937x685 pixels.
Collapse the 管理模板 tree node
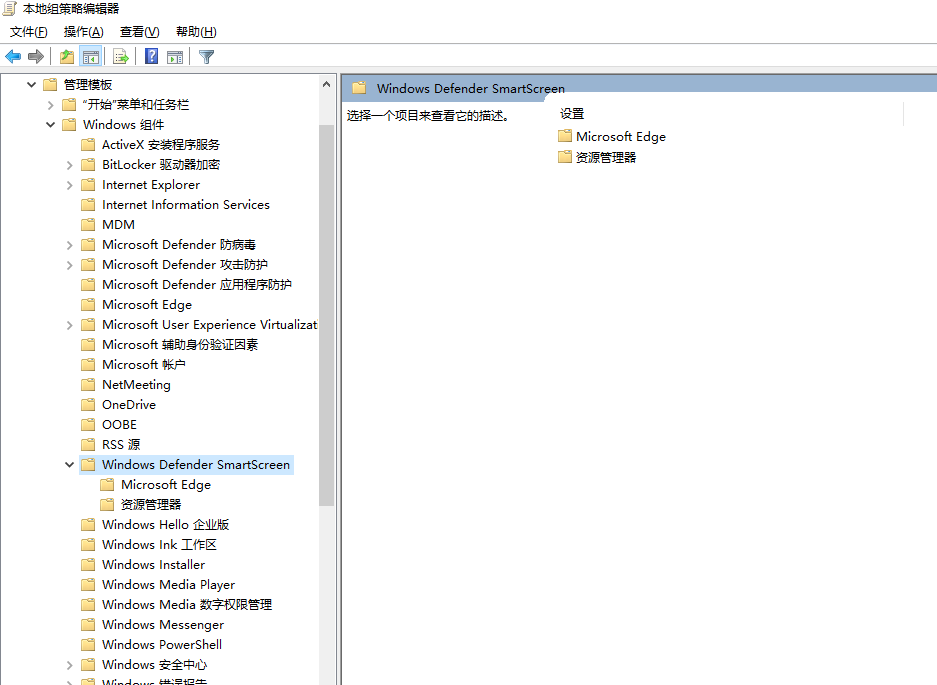tap(32, 85)
